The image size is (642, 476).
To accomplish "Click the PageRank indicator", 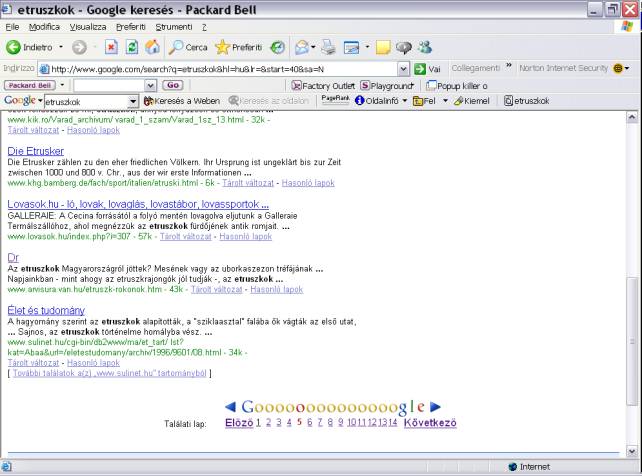I will click(x=335, y=99).
